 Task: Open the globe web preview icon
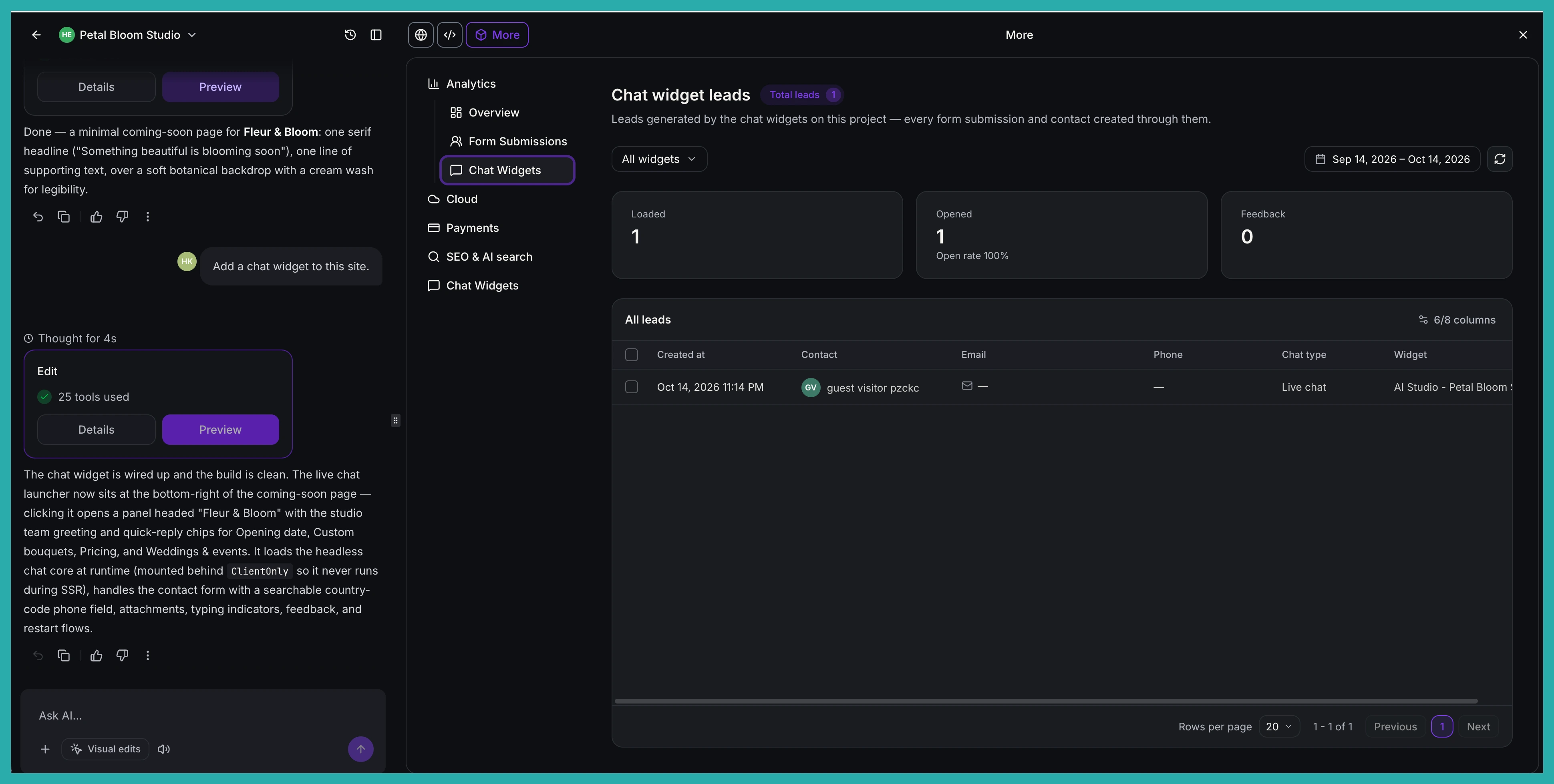coord(421,35)
